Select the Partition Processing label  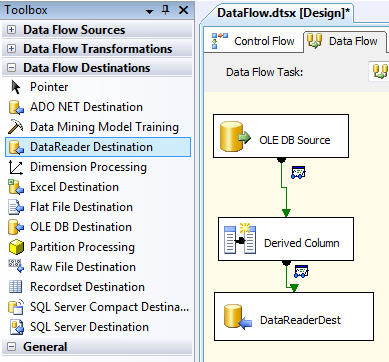point(82,247)
